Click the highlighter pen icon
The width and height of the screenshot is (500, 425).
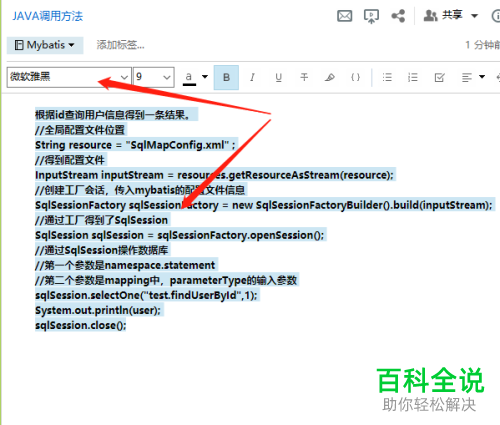tap(330, 78)
